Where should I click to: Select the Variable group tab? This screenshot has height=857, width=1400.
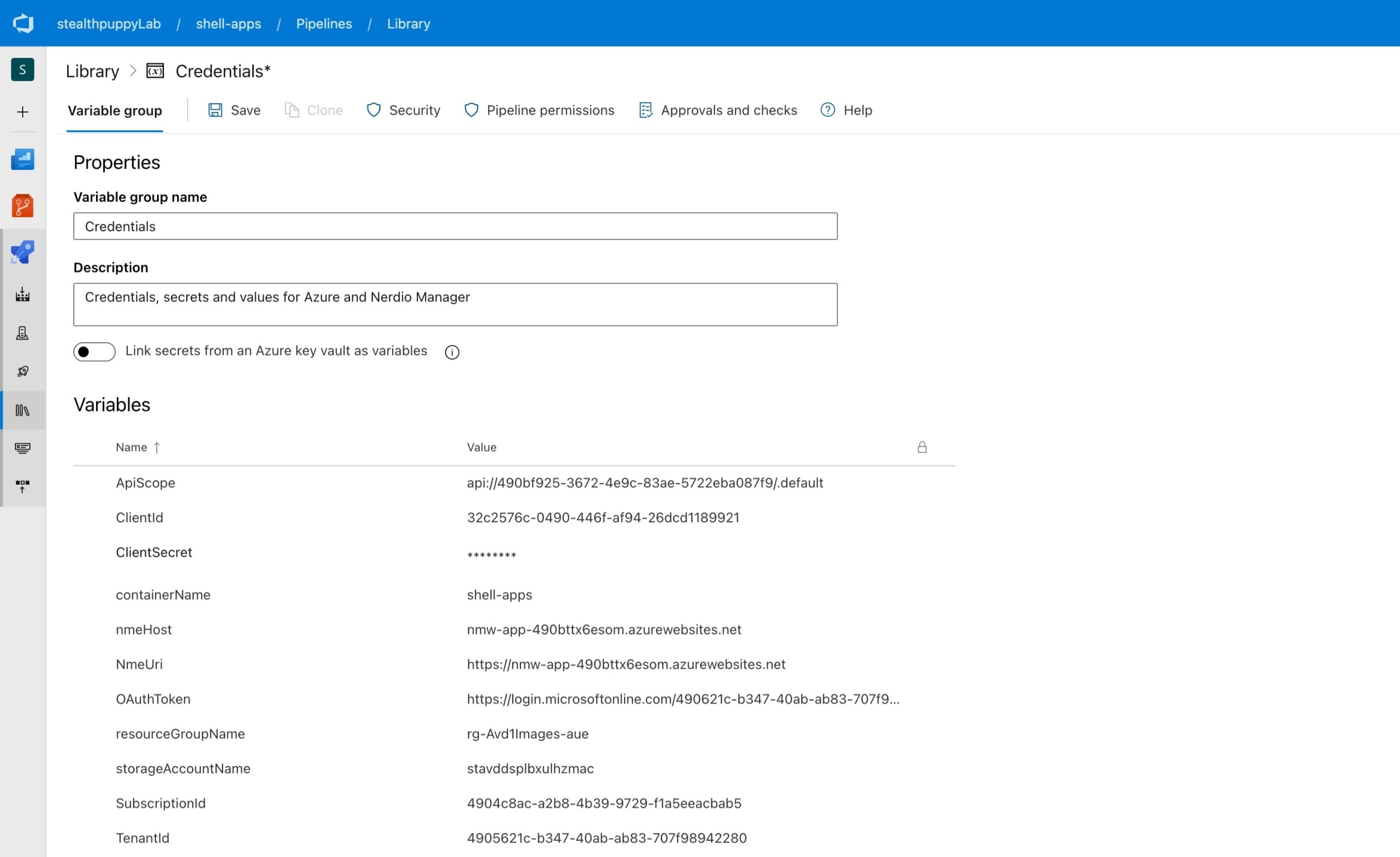pyautogui.click(x=115, y=110)
